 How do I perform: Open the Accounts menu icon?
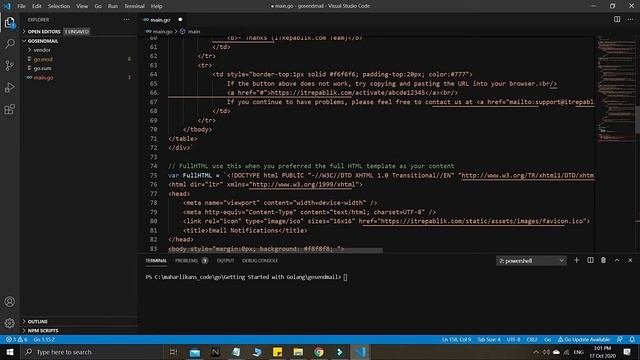[x=9, y=302]
